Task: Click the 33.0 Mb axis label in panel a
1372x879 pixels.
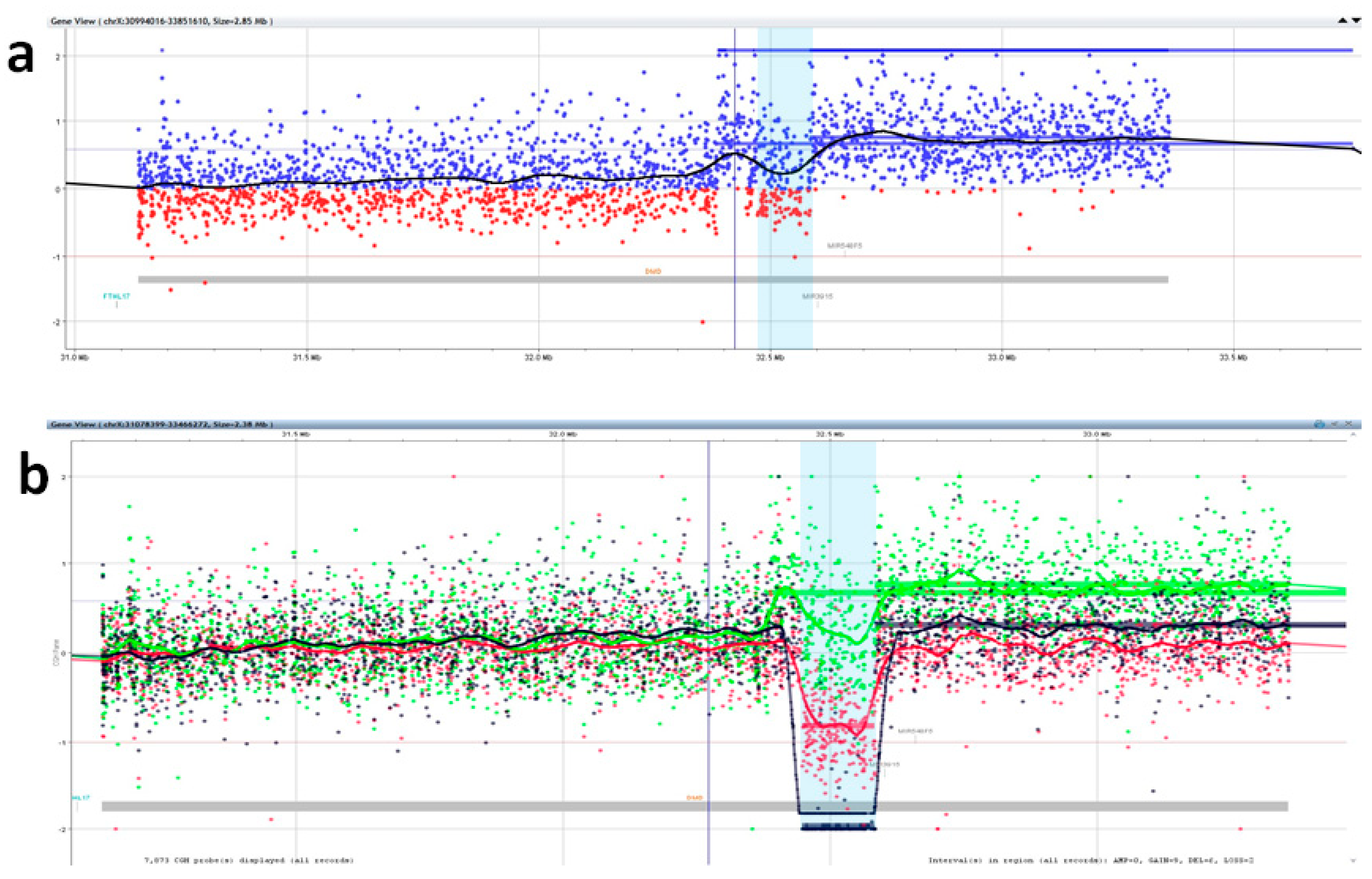Action: point(1002,358)
